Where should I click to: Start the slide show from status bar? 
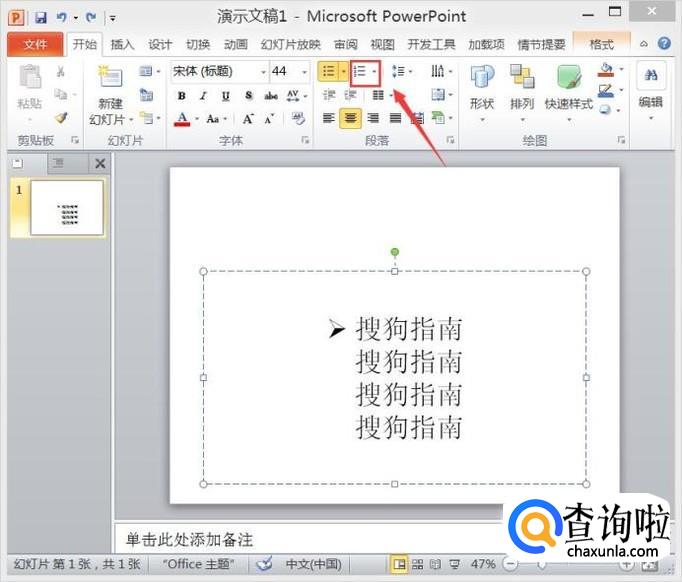(x=455, y=564)
